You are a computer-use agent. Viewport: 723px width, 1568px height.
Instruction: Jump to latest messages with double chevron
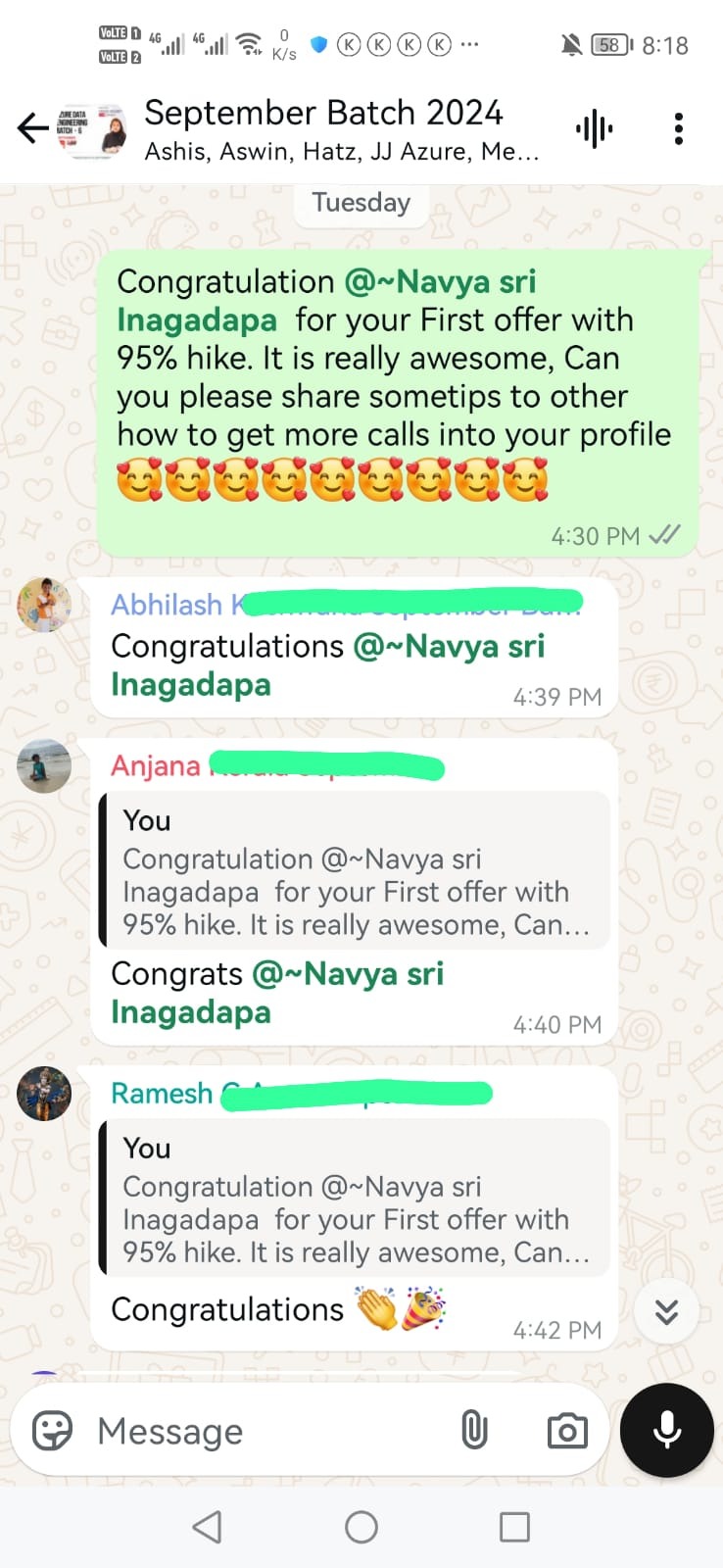click(666, 1311)
